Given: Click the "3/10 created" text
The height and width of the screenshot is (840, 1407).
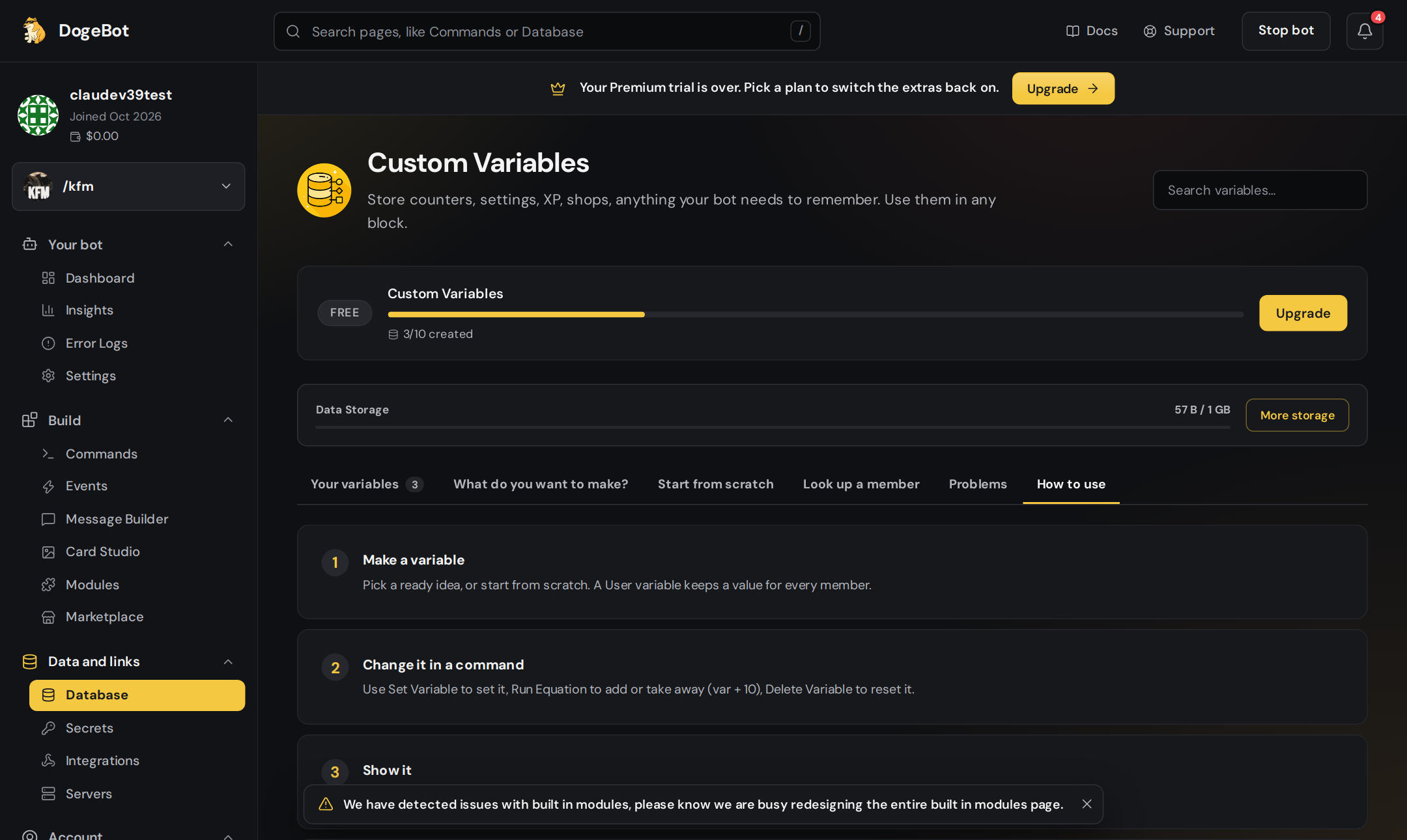Looking at the screenshot, I should coord(438,334).
